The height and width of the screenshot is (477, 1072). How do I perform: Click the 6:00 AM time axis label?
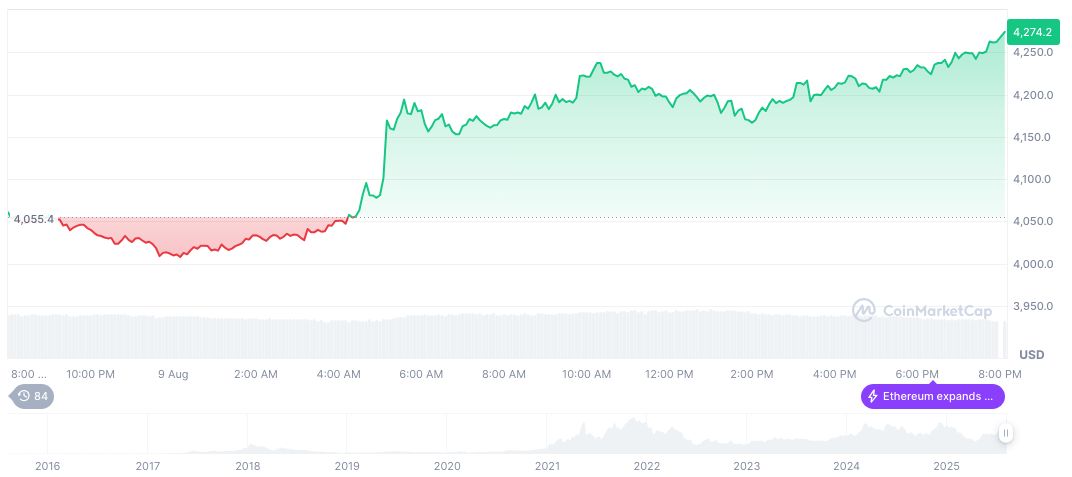pos(421,374)
